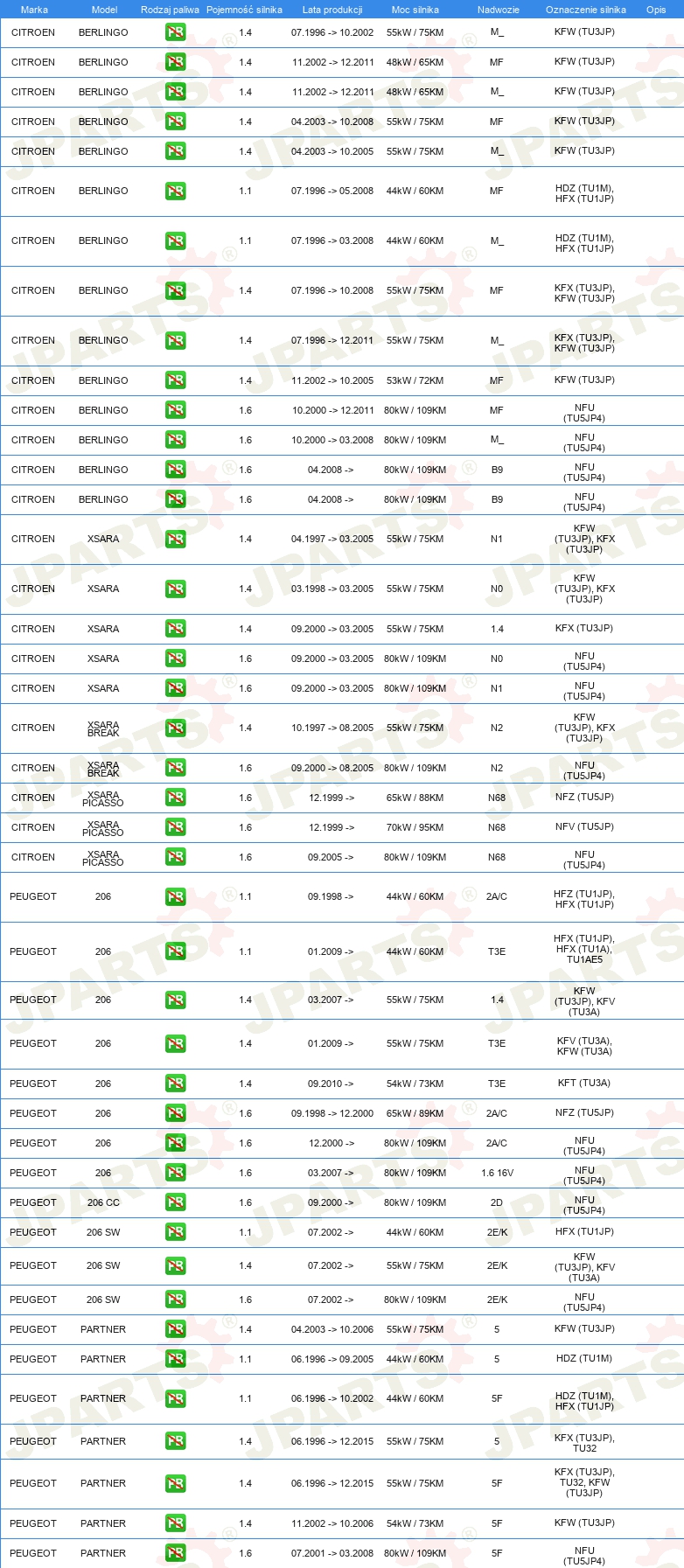Click the Lata produkcji column header
This screenshot has width=684, height=1568.
(332, 10)
